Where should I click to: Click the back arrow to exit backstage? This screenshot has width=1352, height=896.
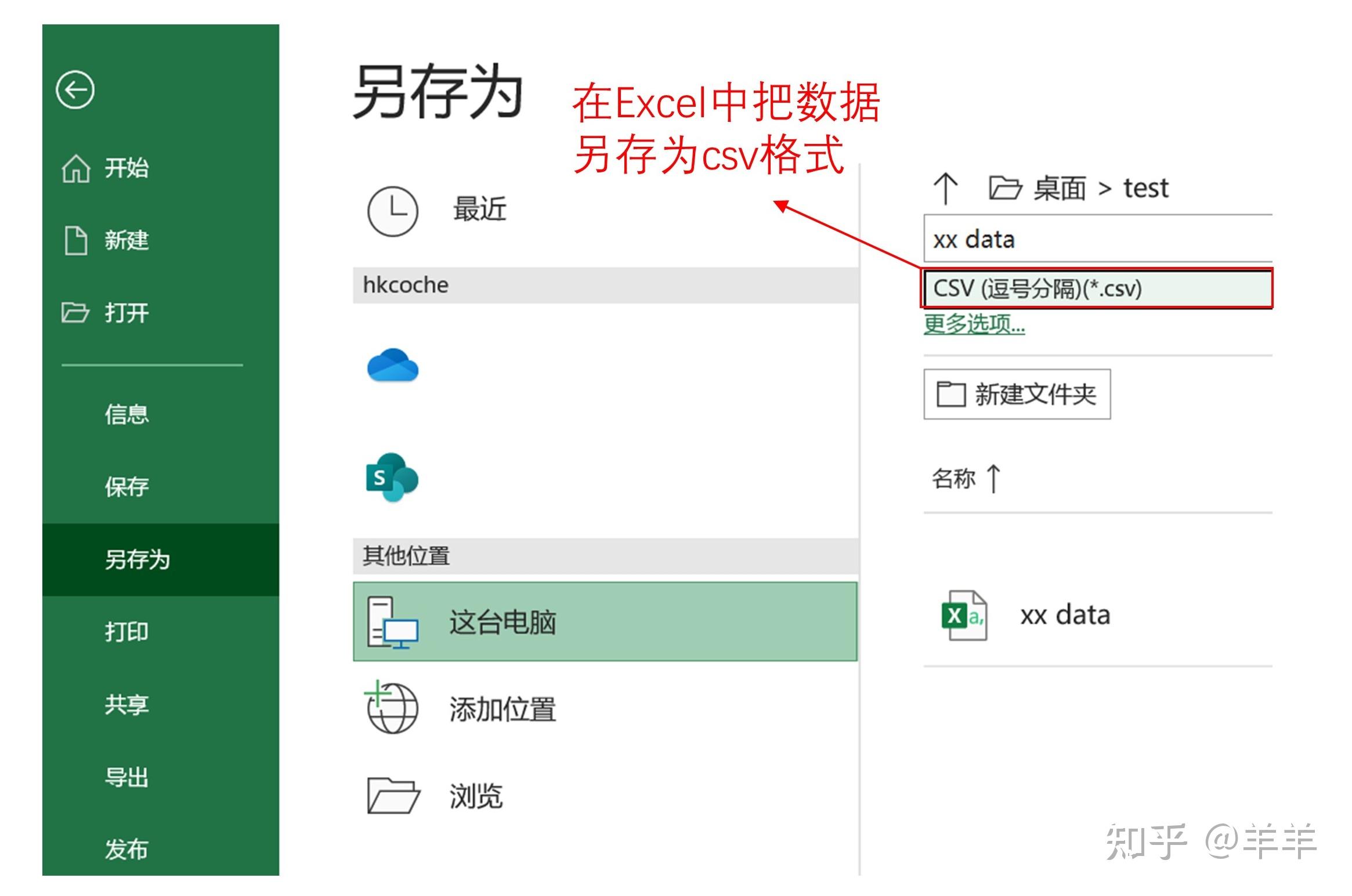point(76,90)
